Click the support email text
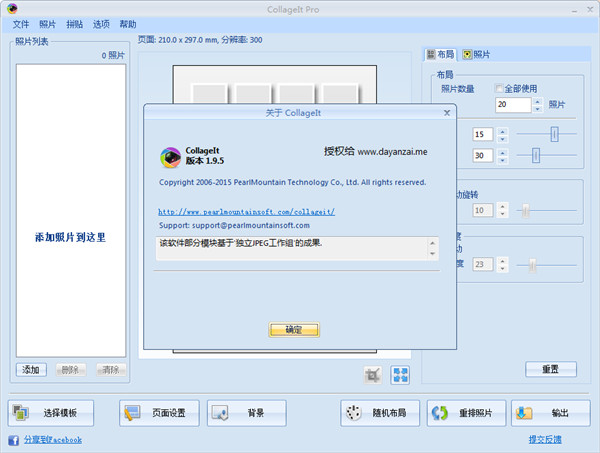 pyautogui.click(x=234, y=225)
